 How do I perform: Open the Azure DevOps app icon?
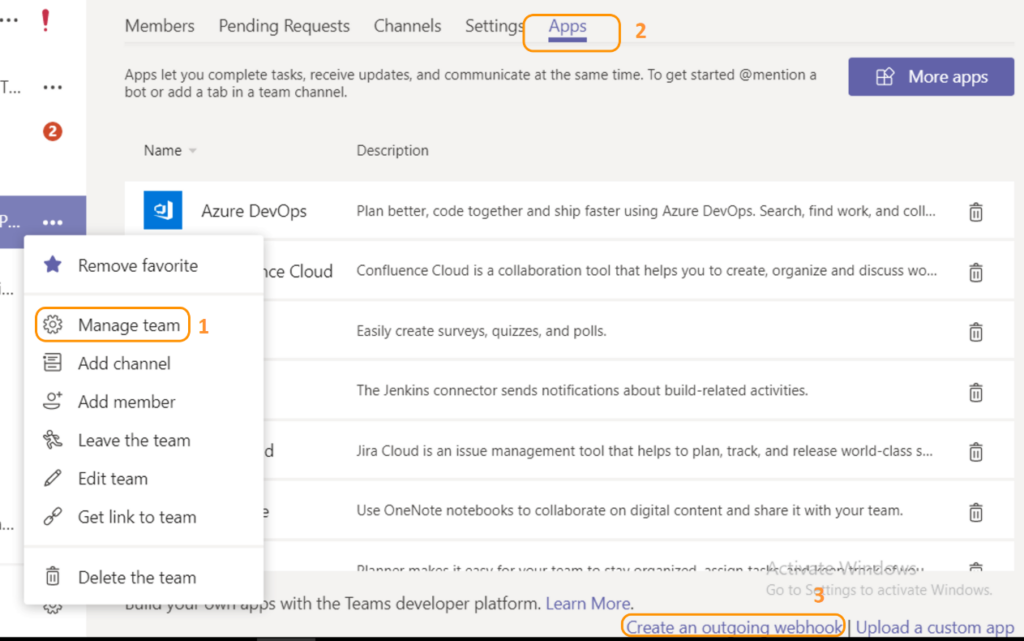point(163,210)
